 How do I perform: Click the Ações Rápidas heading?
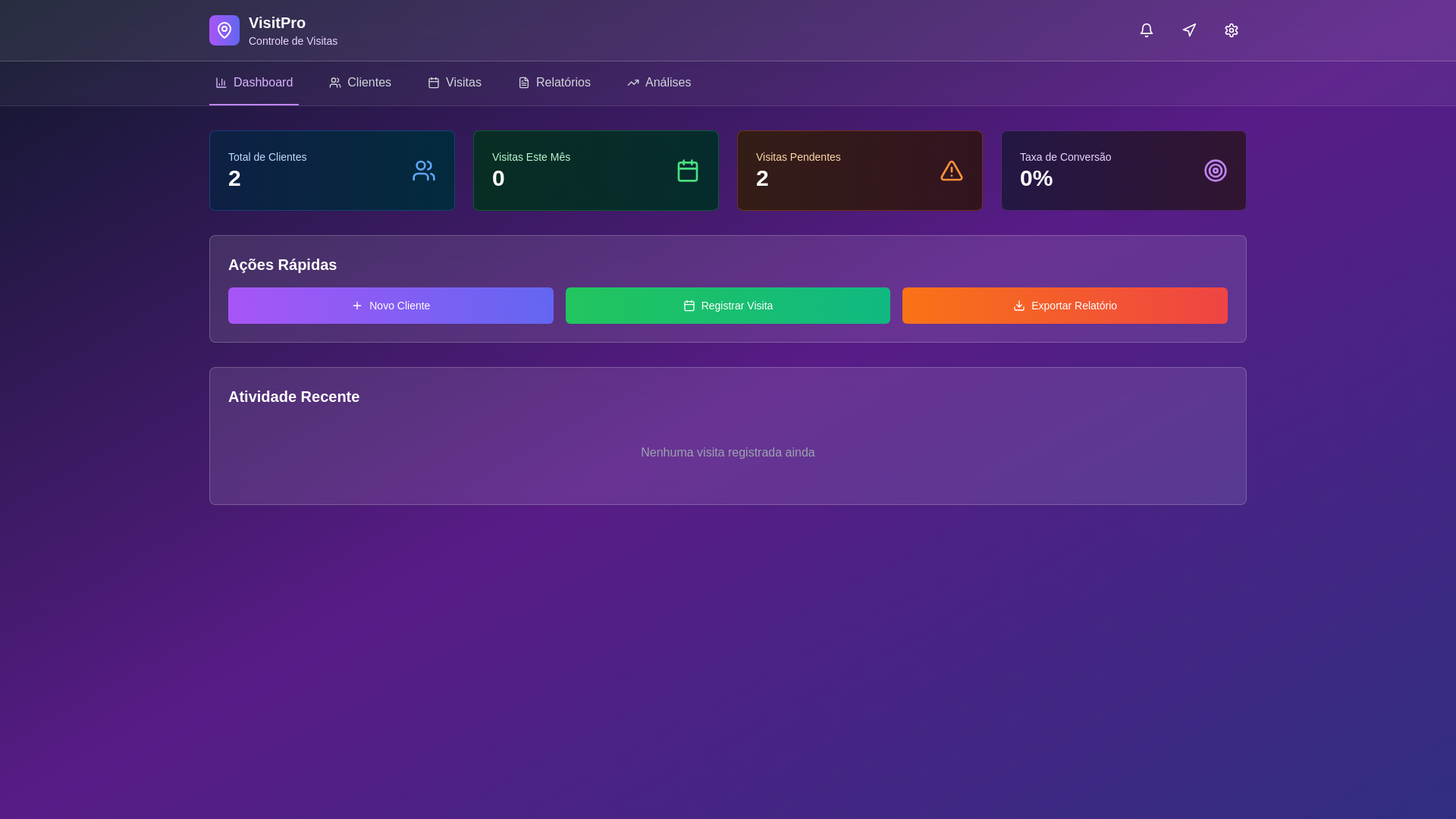click(282, 265)
